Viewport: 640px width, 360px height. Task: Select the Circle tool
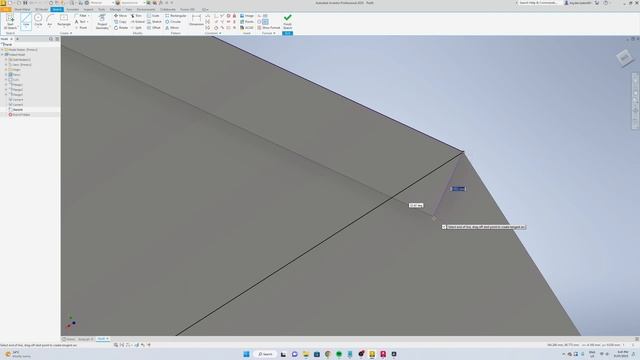[x=38, y=20]
